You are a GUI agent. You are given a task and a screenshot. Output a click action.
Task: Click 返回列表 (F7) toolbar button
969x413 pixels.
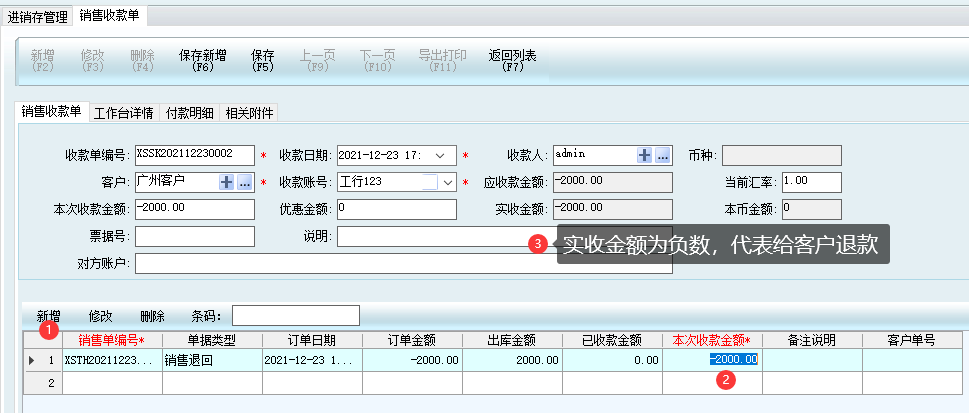tap(513, 61)
